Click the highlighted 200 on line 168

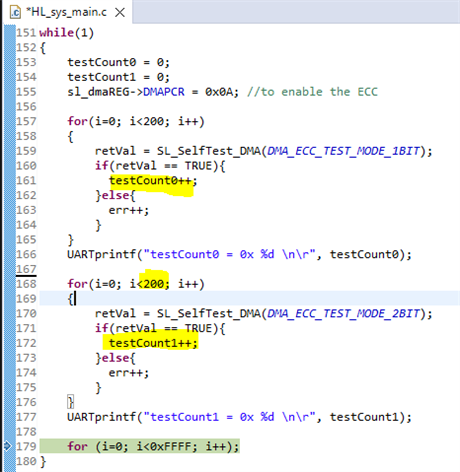point(154,284)
